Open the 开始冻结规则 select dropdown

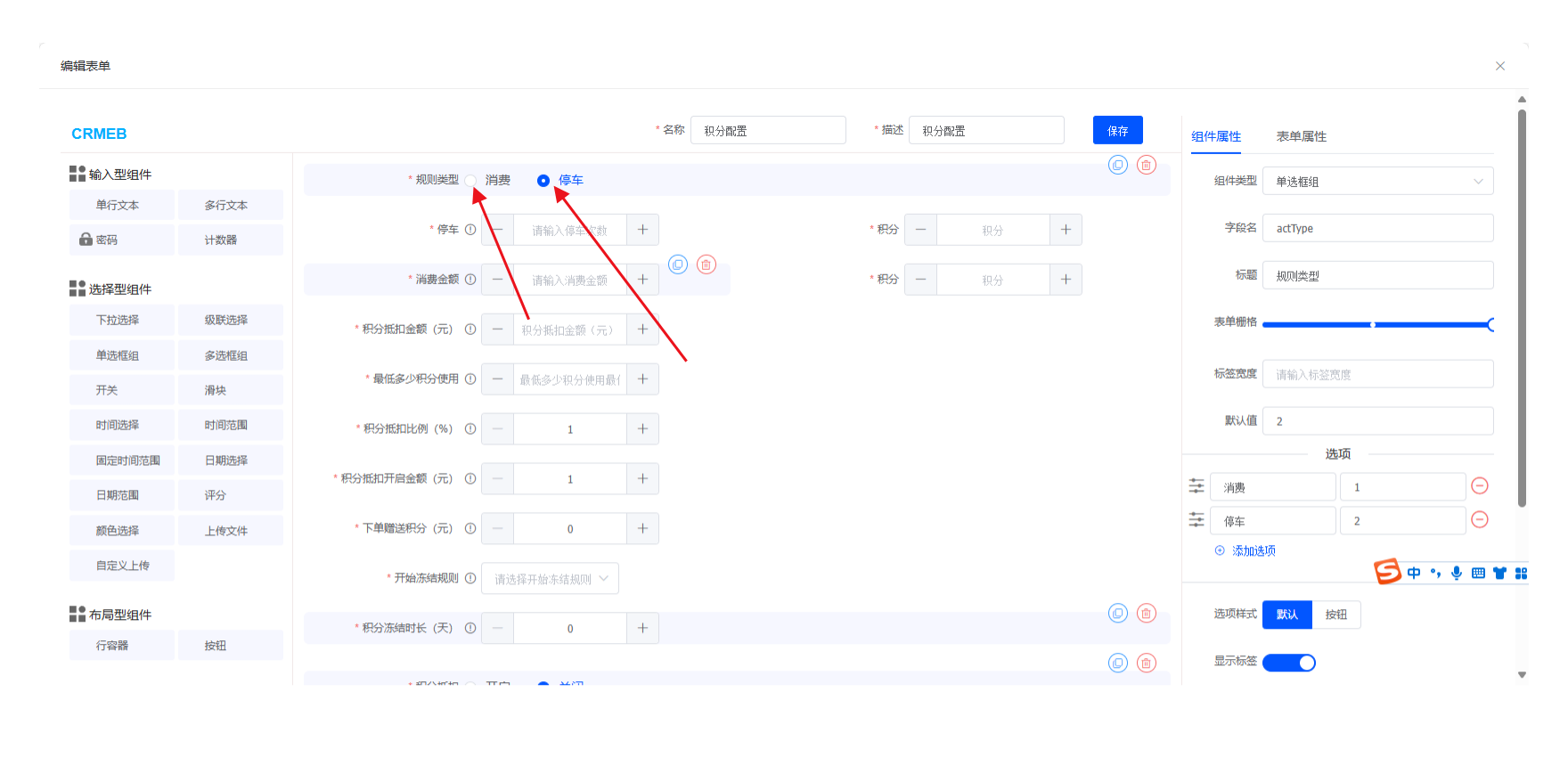[x=550, y=579]
